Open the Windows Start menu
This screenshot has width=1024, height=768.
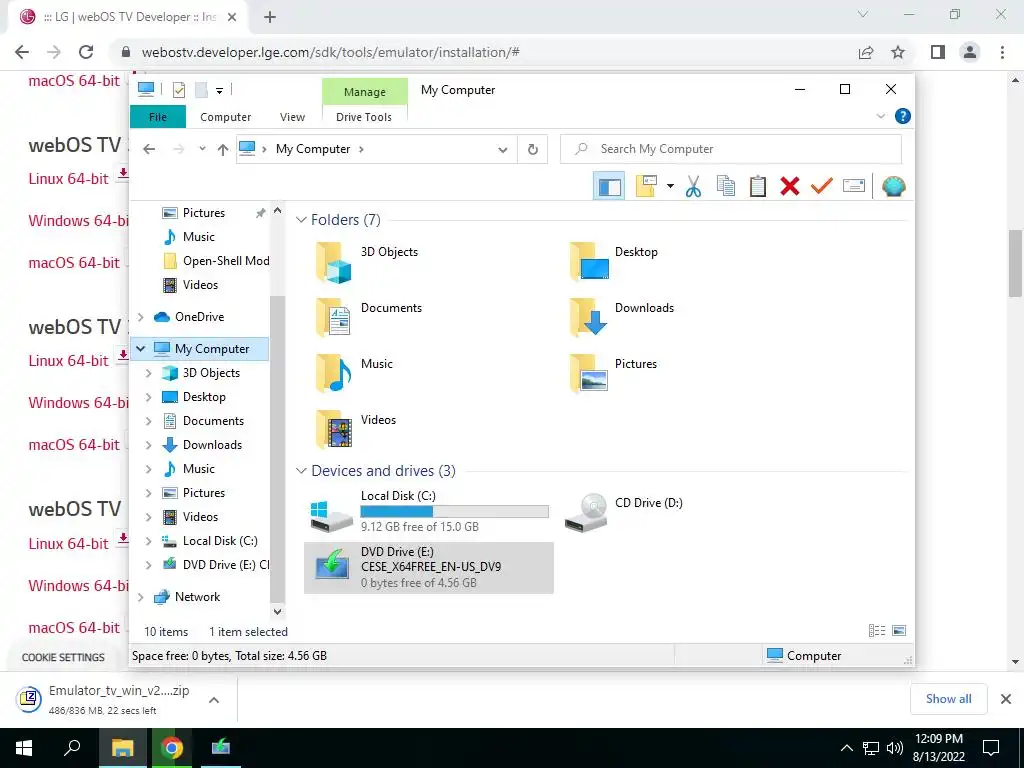click(24, 748)
